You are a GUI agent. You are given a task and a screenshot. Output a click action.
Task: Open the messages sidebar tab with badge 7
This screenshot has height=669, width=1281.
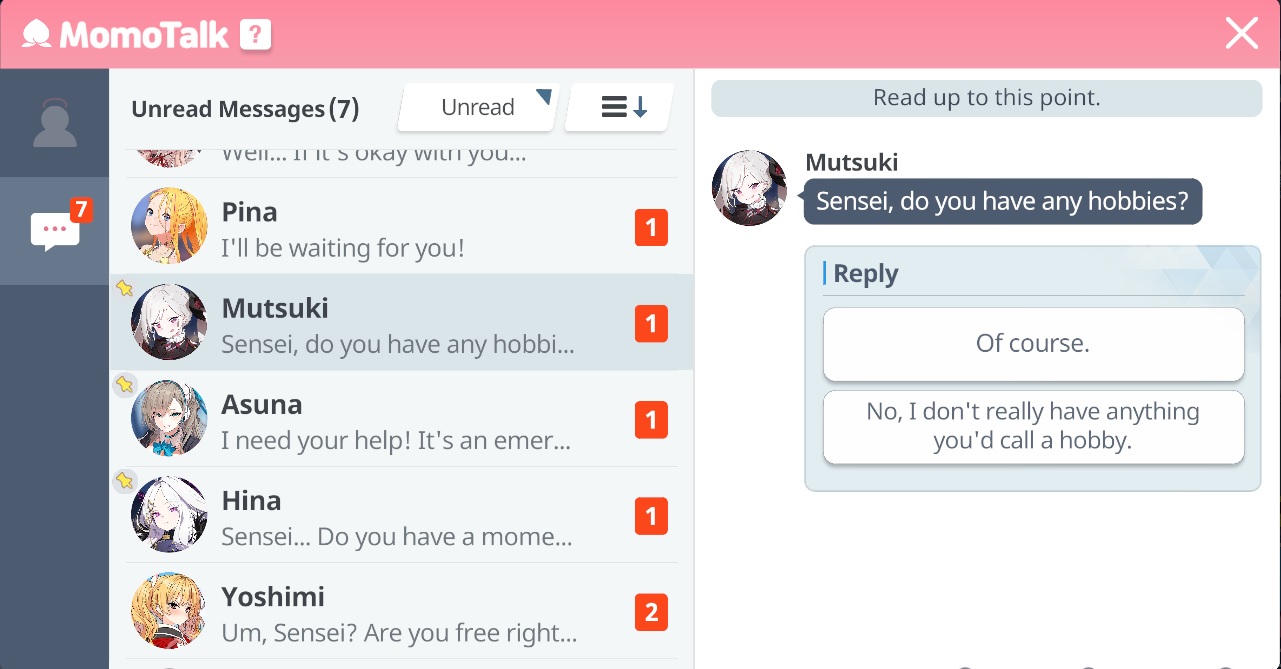pos(54,231)
